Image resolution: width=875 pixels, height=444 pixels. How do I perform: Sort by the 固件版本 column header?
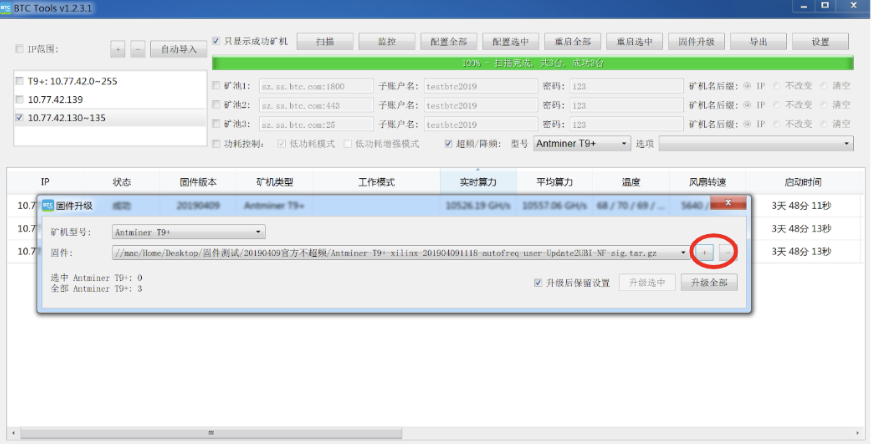coord(198,182)
